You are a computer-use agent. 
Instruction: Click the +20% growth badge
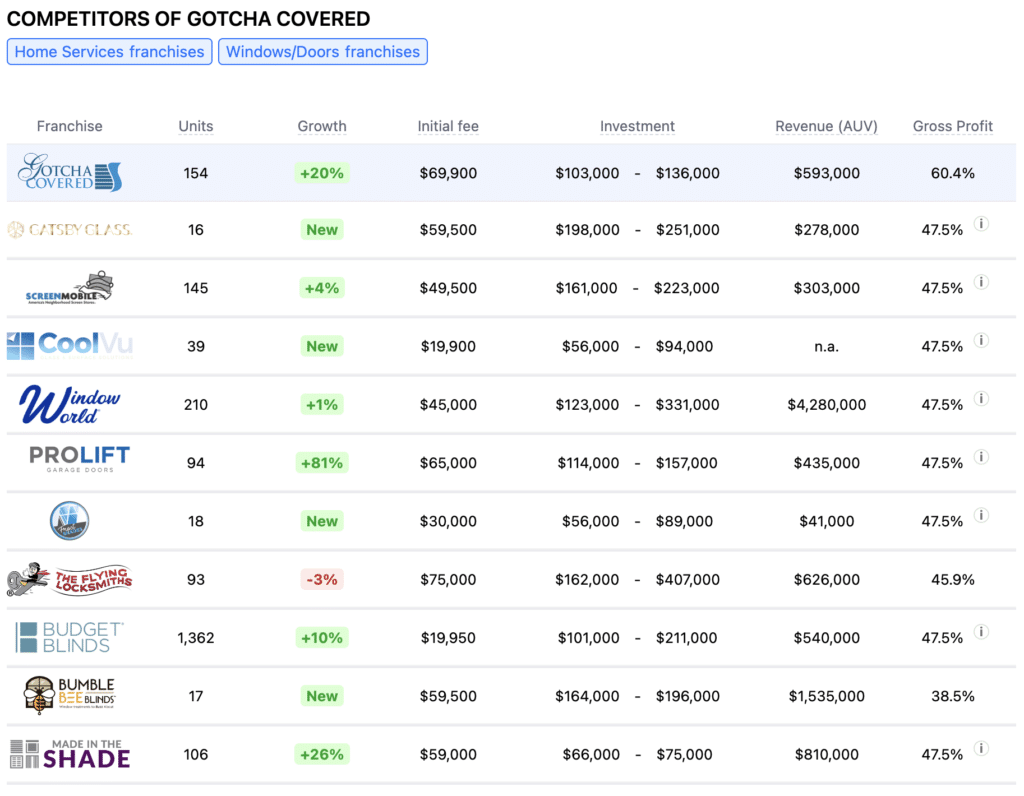coord(322,173)
